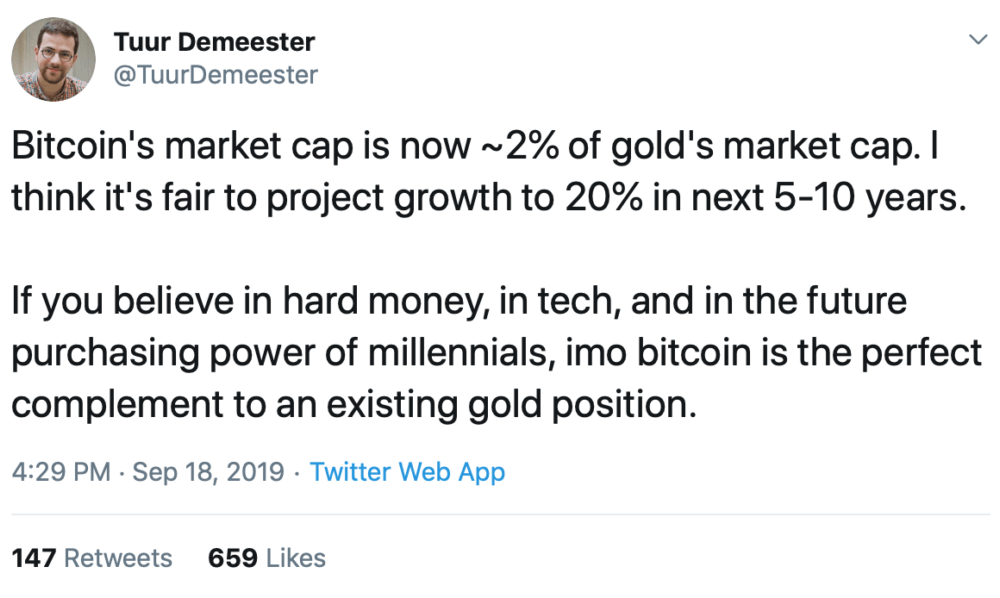Visit the @TuurDemeester handle
Viewport: 1000px width, 598px height.
click(x=216, y=75)
